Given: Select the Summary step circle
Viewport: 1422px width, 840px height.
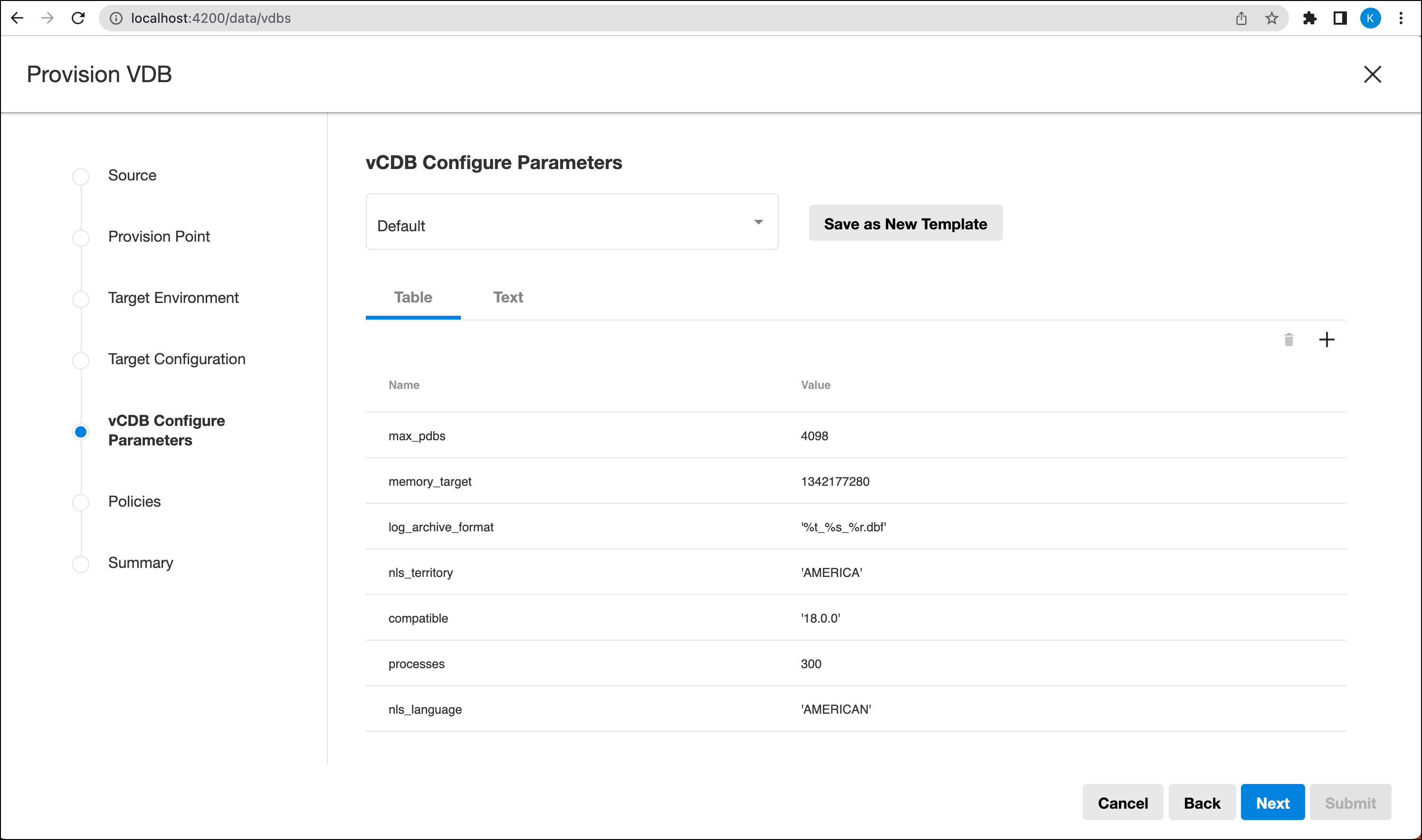Looking at the screenshot, I should pos(81,564).
